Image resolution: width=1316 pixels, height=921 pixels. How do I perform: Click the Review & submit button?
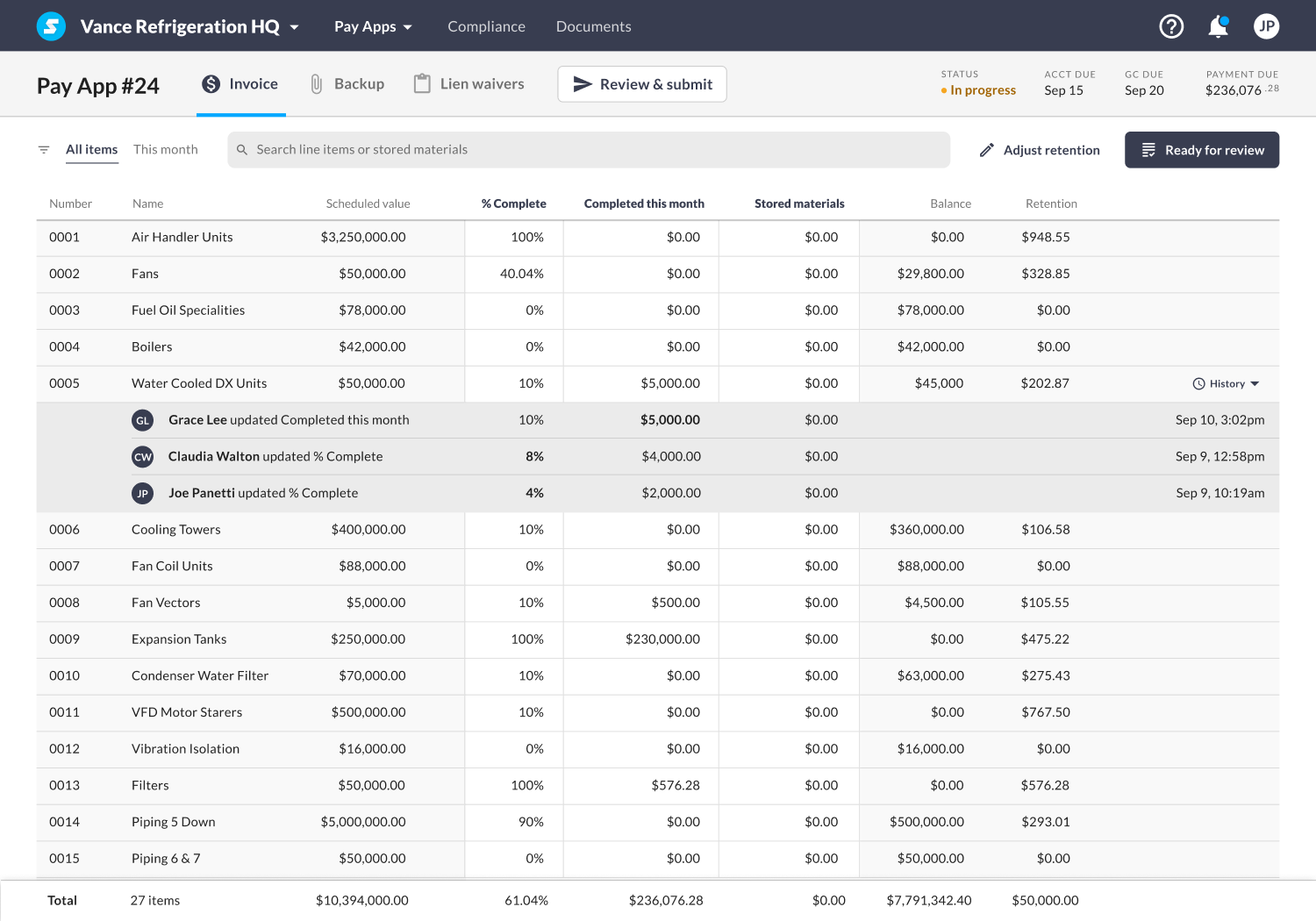[x=641, y=83]
